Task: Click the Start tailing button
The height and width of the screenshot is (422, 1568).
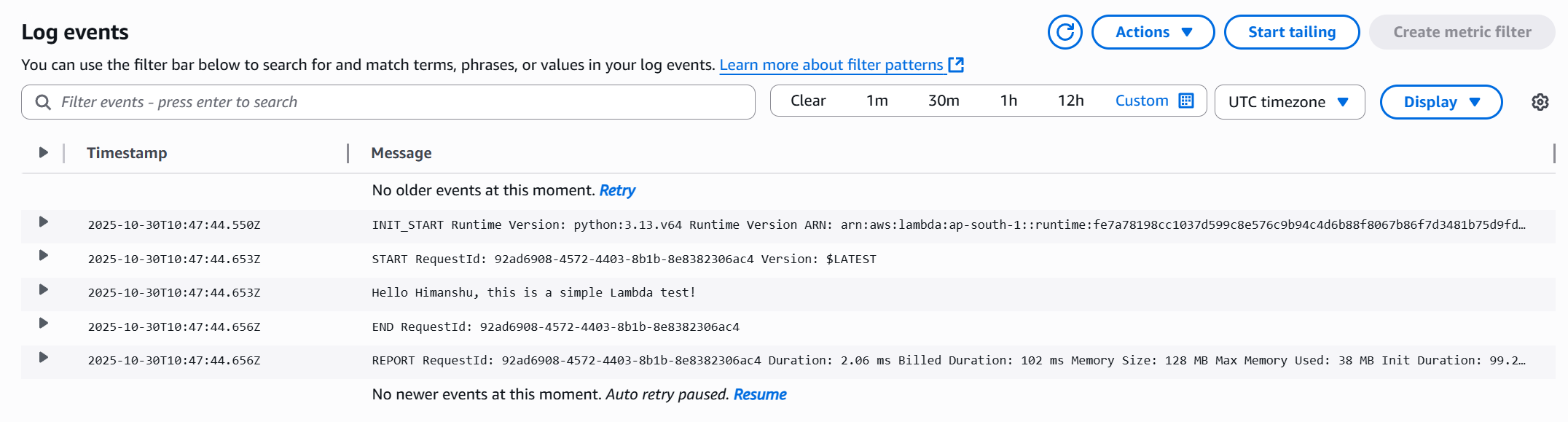Action: 1291,32
